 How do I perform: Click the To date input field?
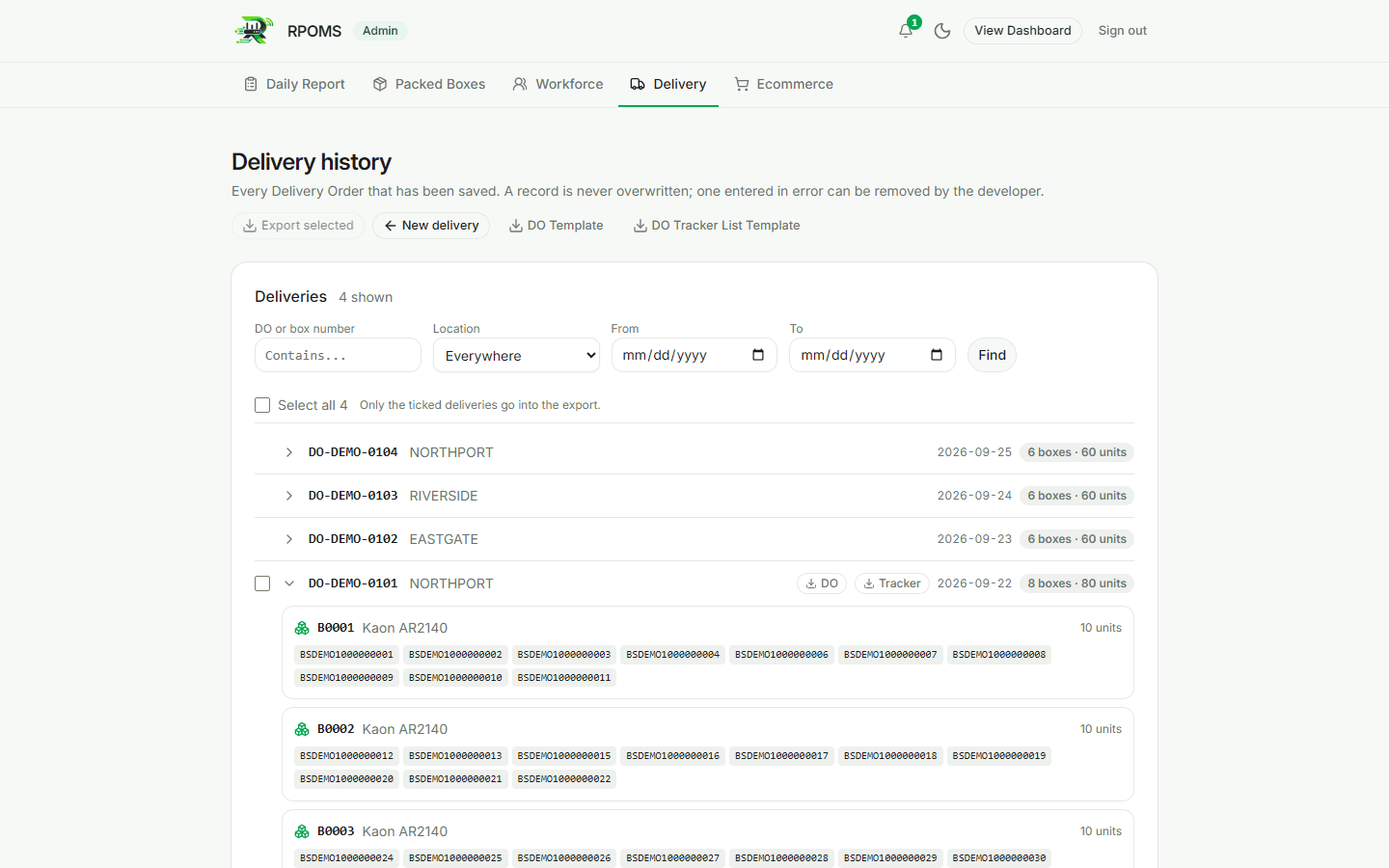point(872,355)
